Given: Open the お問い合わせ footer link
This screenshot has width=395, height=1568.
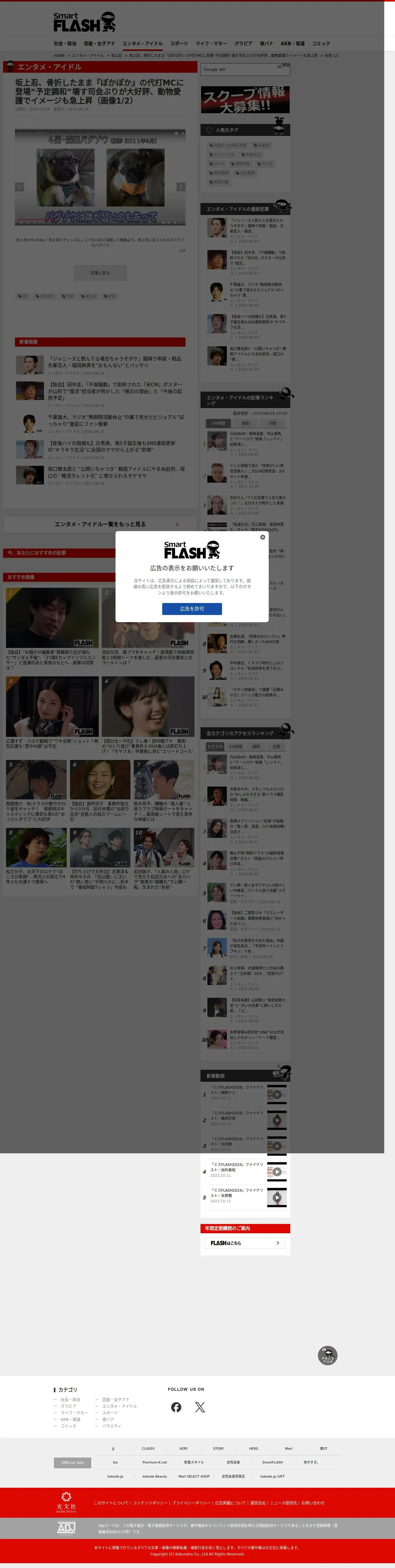Looking at the screenshot, I should [313, 1503].
